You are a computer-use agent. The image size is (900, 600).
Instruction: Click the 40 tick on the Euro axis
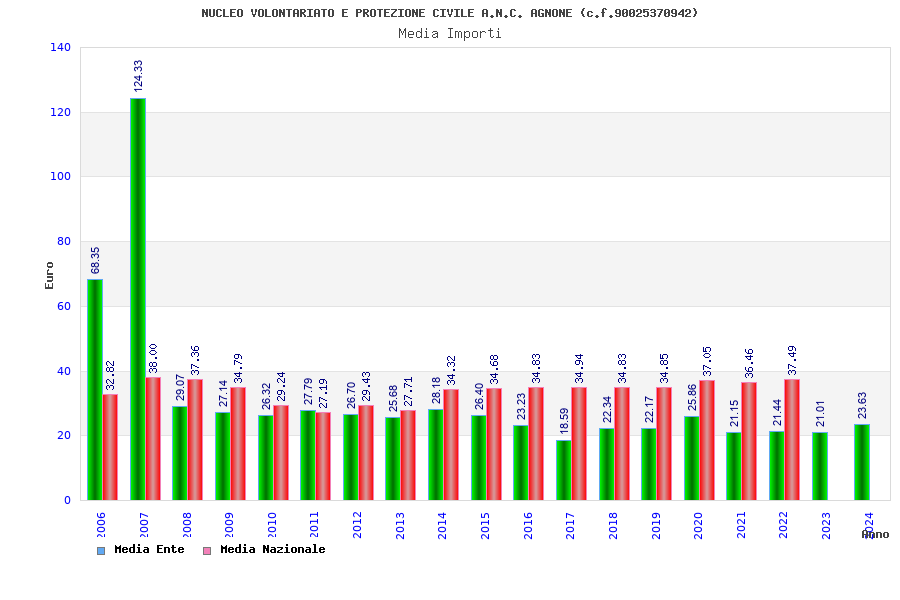pos(64,371)
